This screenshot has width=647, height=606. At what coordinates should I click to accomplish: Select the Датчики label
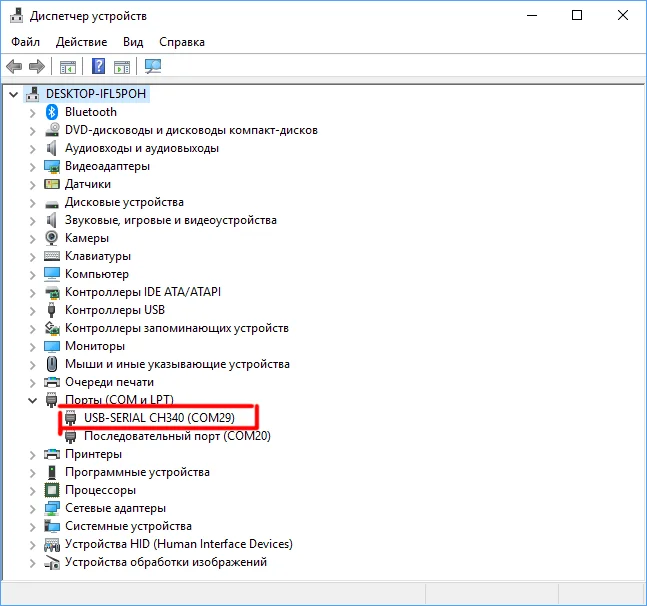pyautogui.click(x=88, y=184)
